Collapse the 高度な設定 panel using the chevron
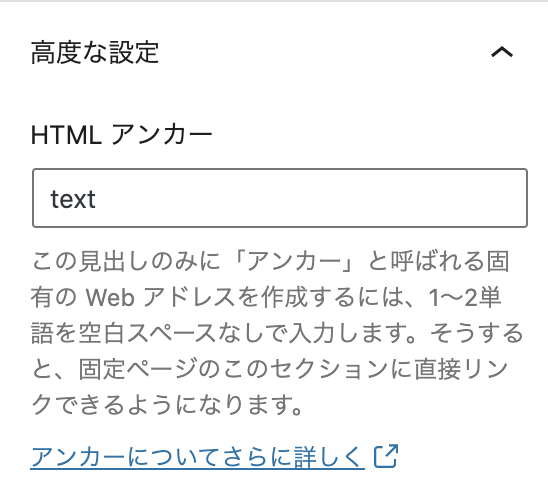The width and height of the screenshot is (548, 494). point(502,52)
